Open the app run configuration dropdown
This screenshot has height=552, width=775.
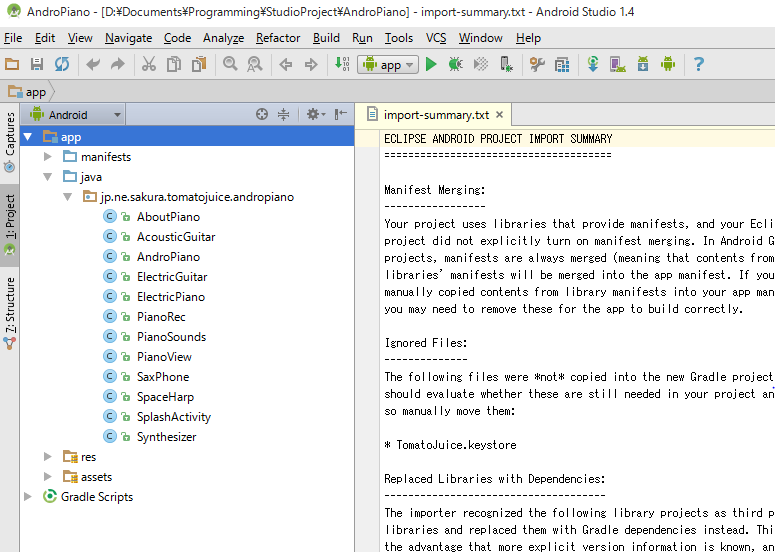click(384, 65)
